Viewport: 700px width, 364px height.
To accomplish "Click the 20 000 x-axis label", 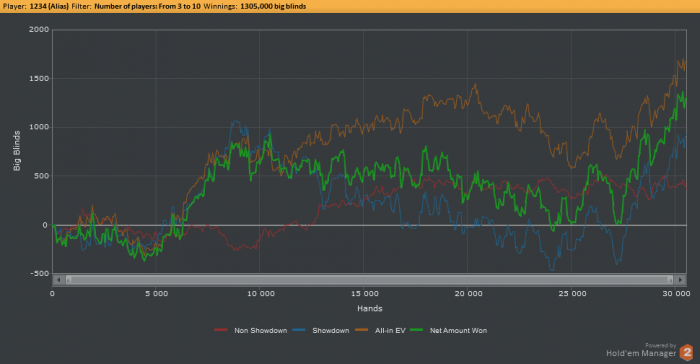I will [468, 293].
